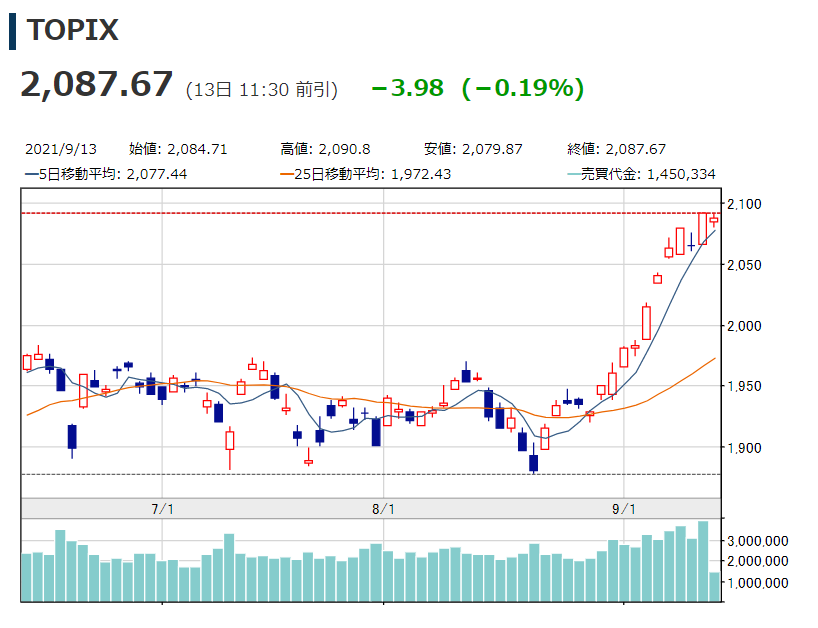Click the 9/1 date axis label
The width and height of the screenshot is (818, 628).
(x=624, y=509)
